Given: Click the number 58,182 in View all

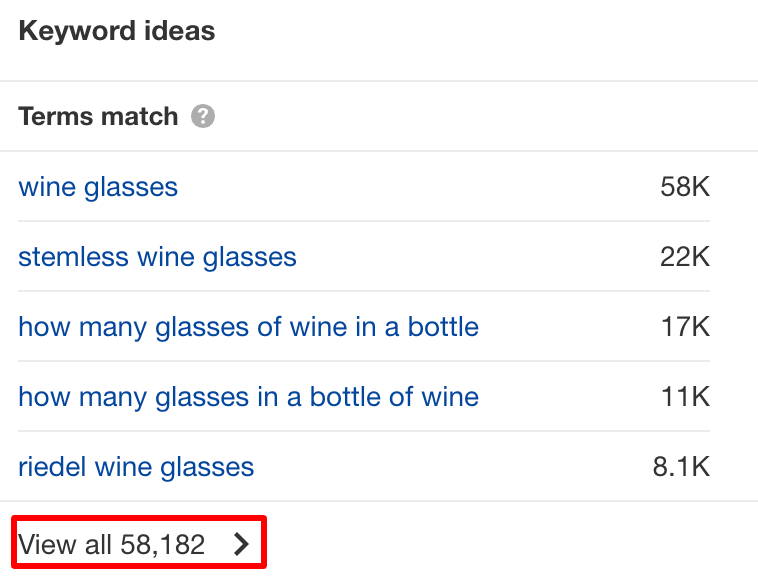Looking at the screenshot, I should (162, 544).
